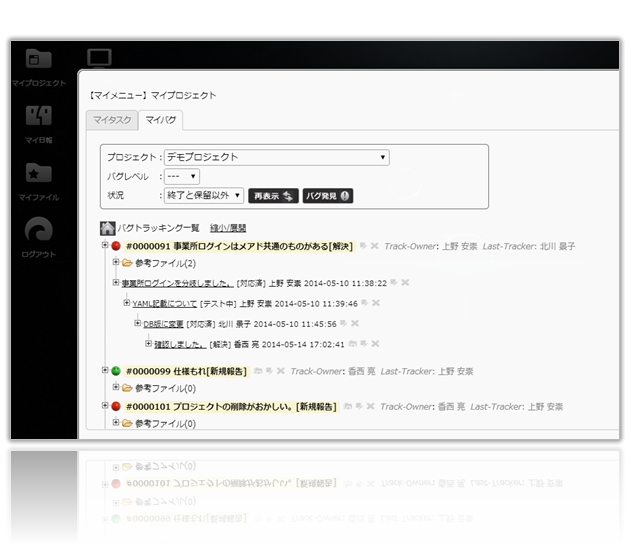The height and width of the screenshot is (550, 630).
Task: Open the 事業所ログインを分岐しました。 link
Action: click(x=177, y=283)
